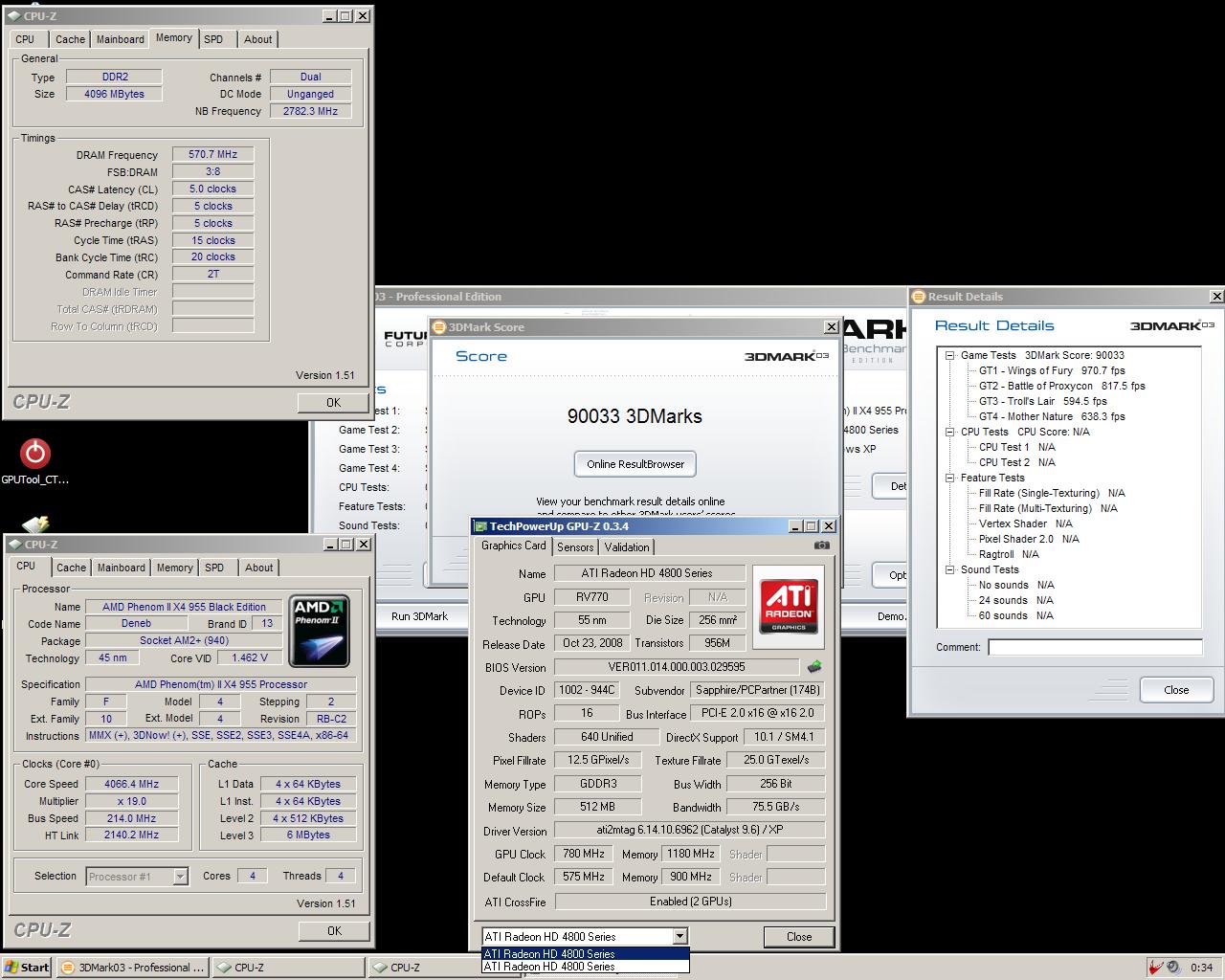This screenshot has width=1225, height=980.
Task: Click NB Frequency value 2782.3 MHz
Action: 310,111
